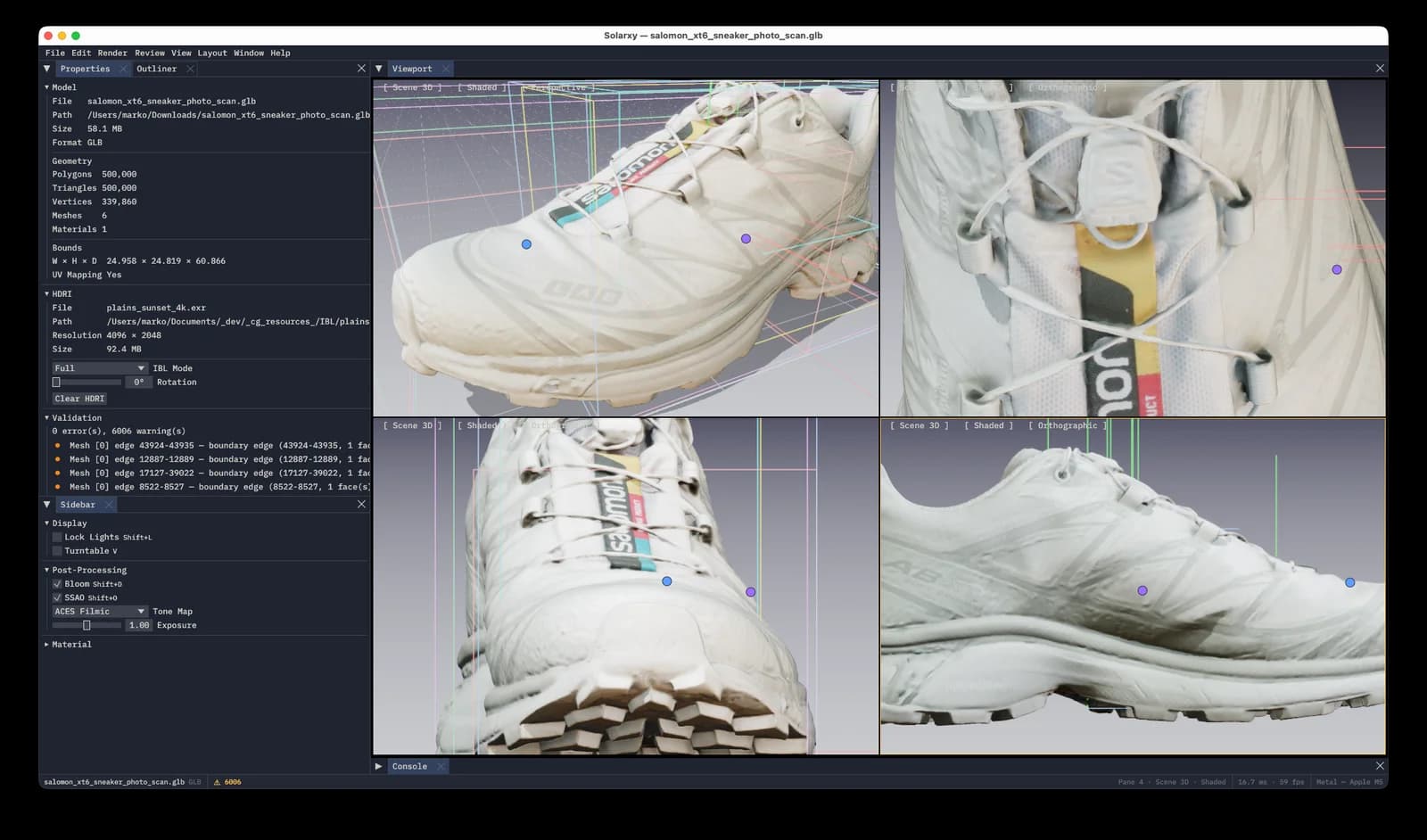Click the orange dot beside edge 17127-39022 warning
Viewport: 1427px width, 840px height.
58,474
